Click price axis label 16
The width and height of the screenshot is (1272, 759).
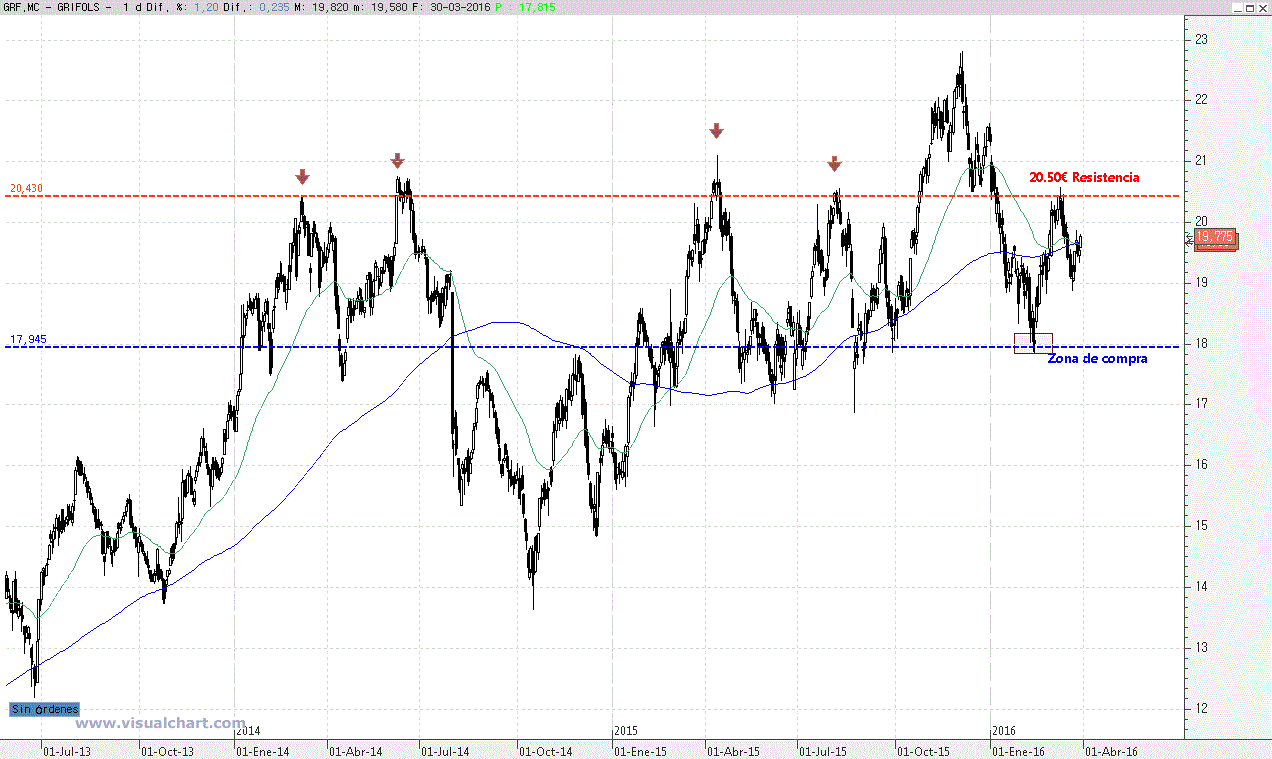(1201, 465)
